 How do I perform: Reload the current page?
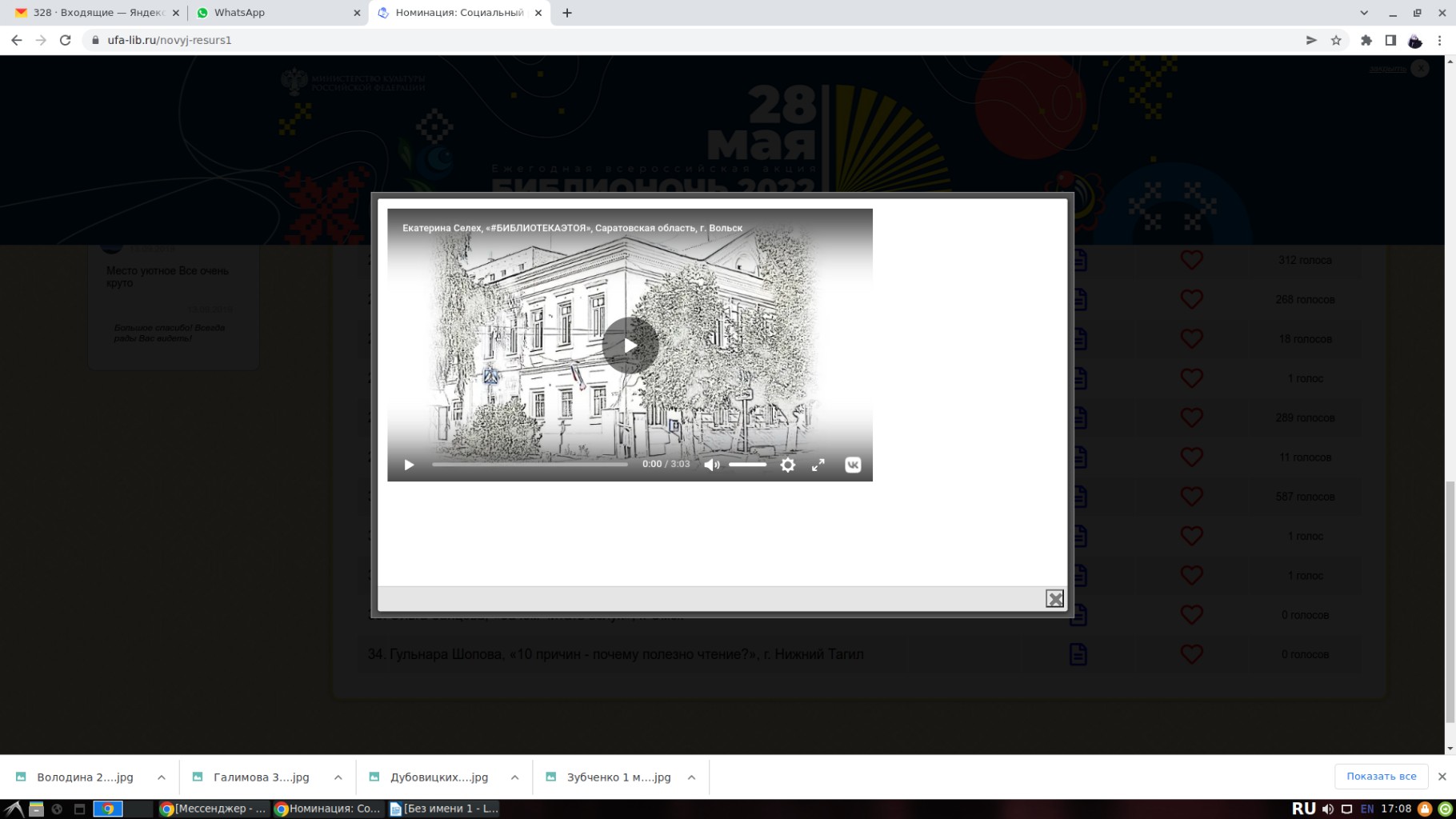[x=66, y=40]
